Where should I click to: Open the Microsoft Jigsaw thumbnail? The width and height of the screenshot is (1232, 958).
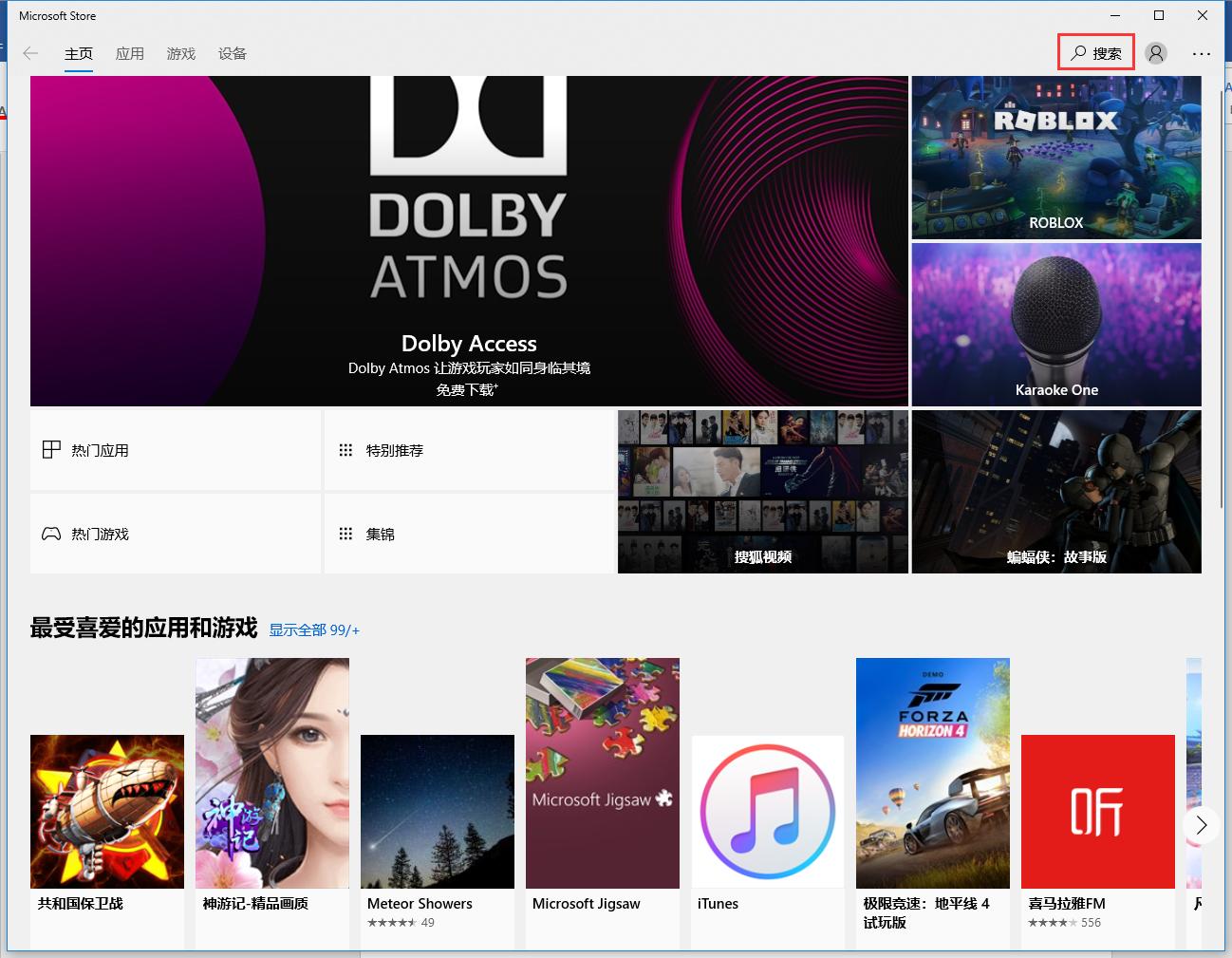[602, 772]
